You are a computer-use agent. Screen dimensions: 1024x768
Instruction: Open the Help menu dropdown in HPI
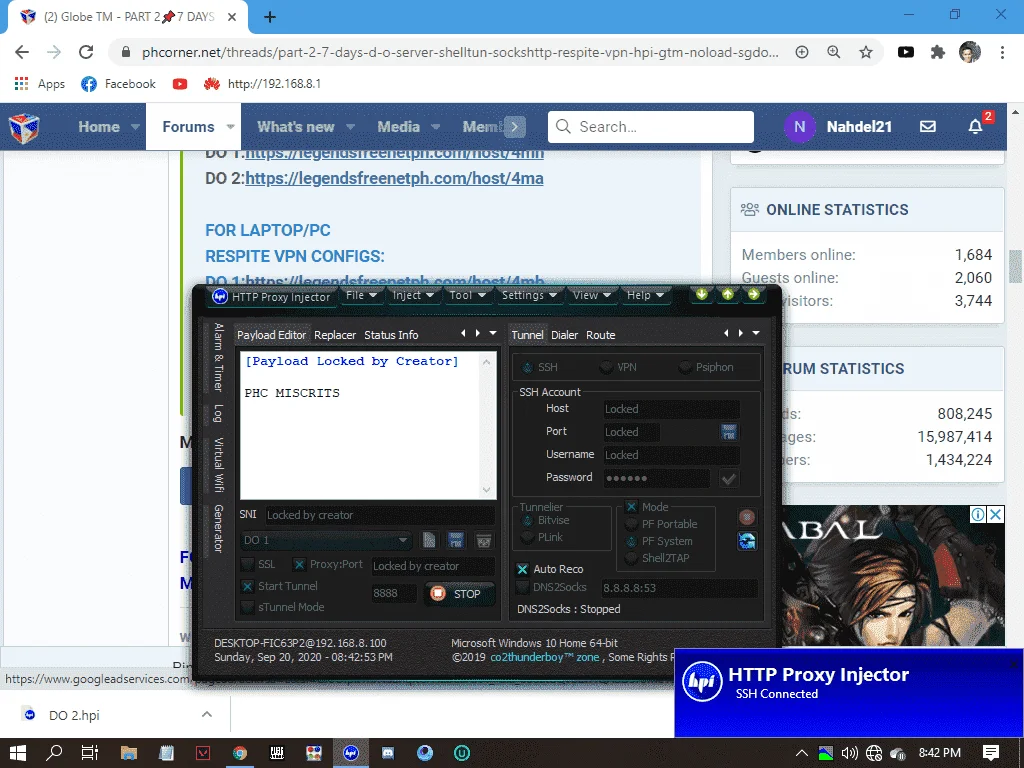point(645,295)
